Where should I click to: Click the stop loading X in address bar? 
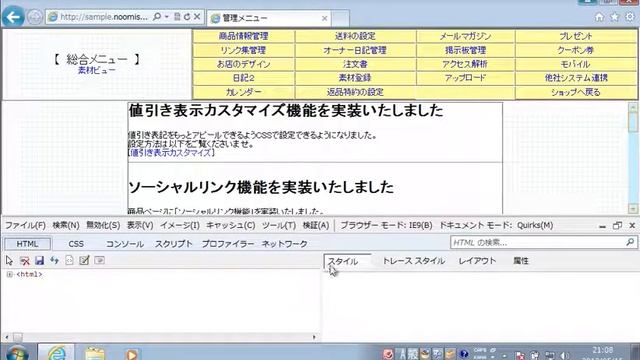coord(197,17)
